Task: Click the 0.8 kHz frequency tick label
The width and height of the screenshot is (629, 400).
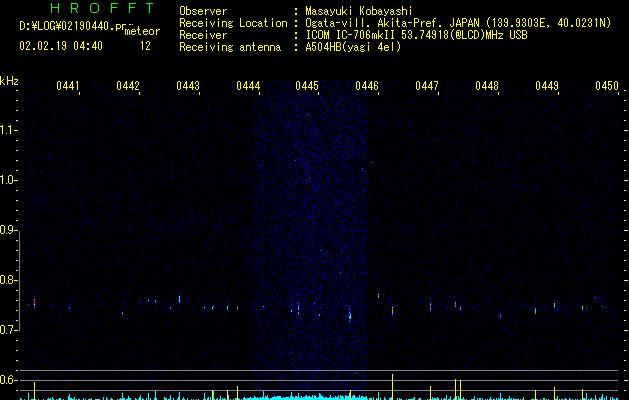Action: tap(8, 280)
